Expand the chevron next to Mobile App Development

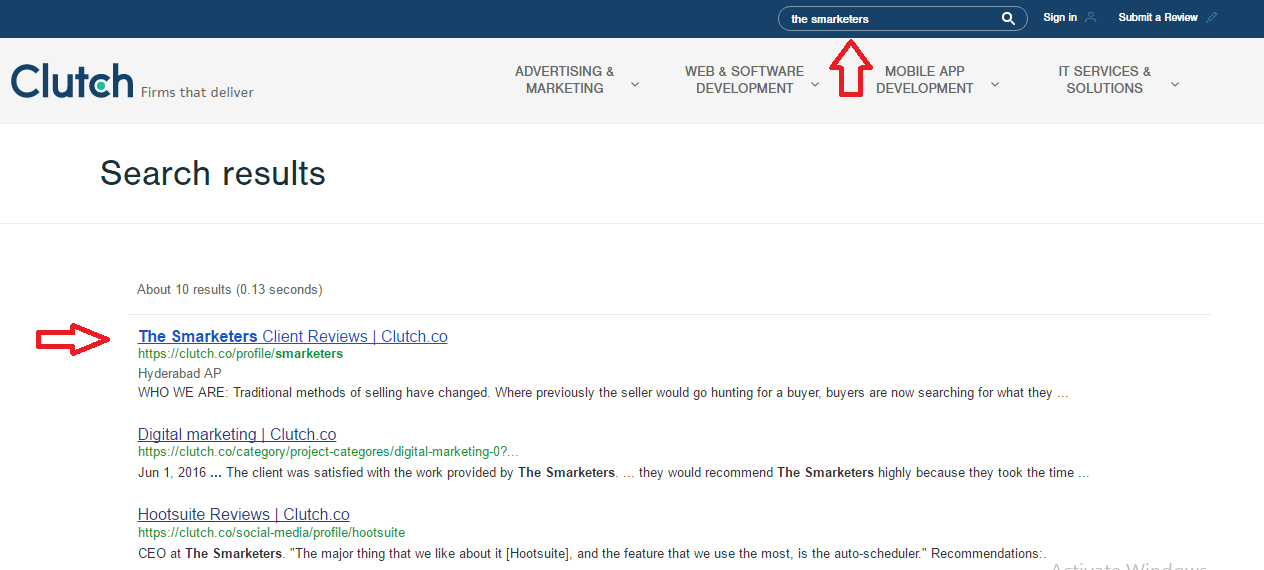point(995,84)
